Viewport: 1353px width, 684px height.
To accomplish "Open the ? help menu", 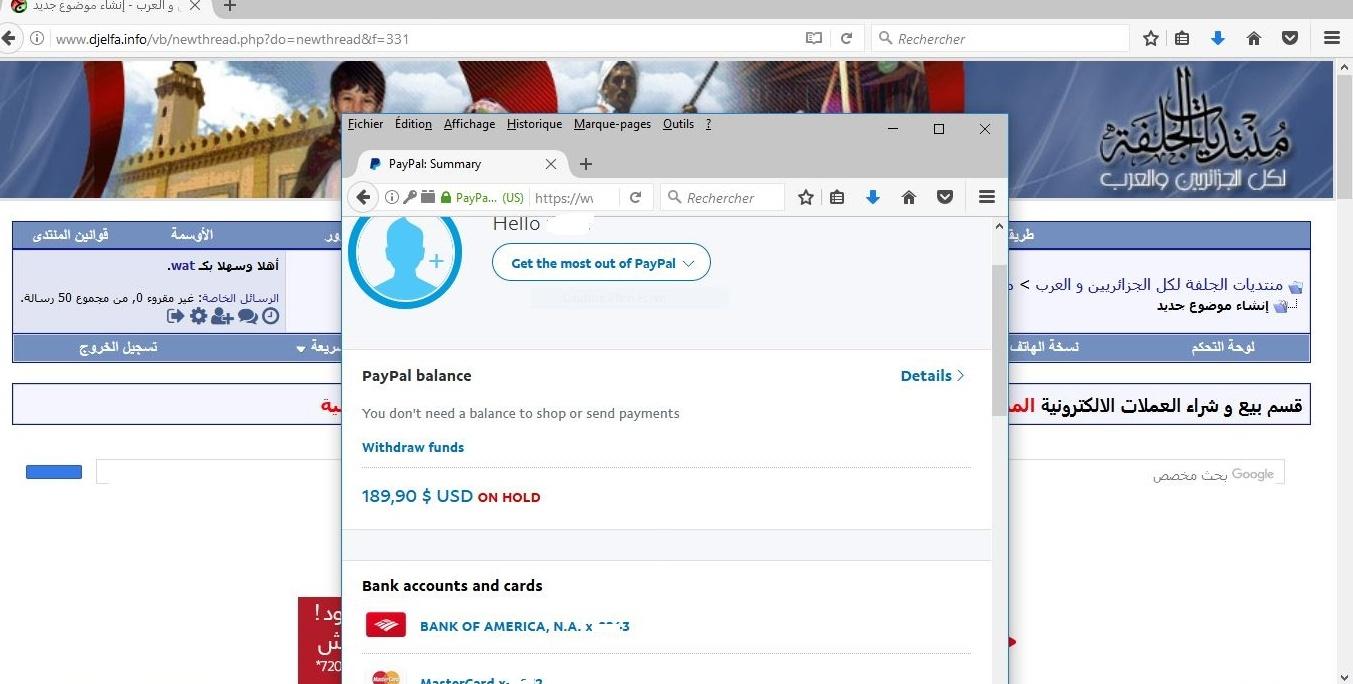I will pyautogui.click(x=708, y=124).
